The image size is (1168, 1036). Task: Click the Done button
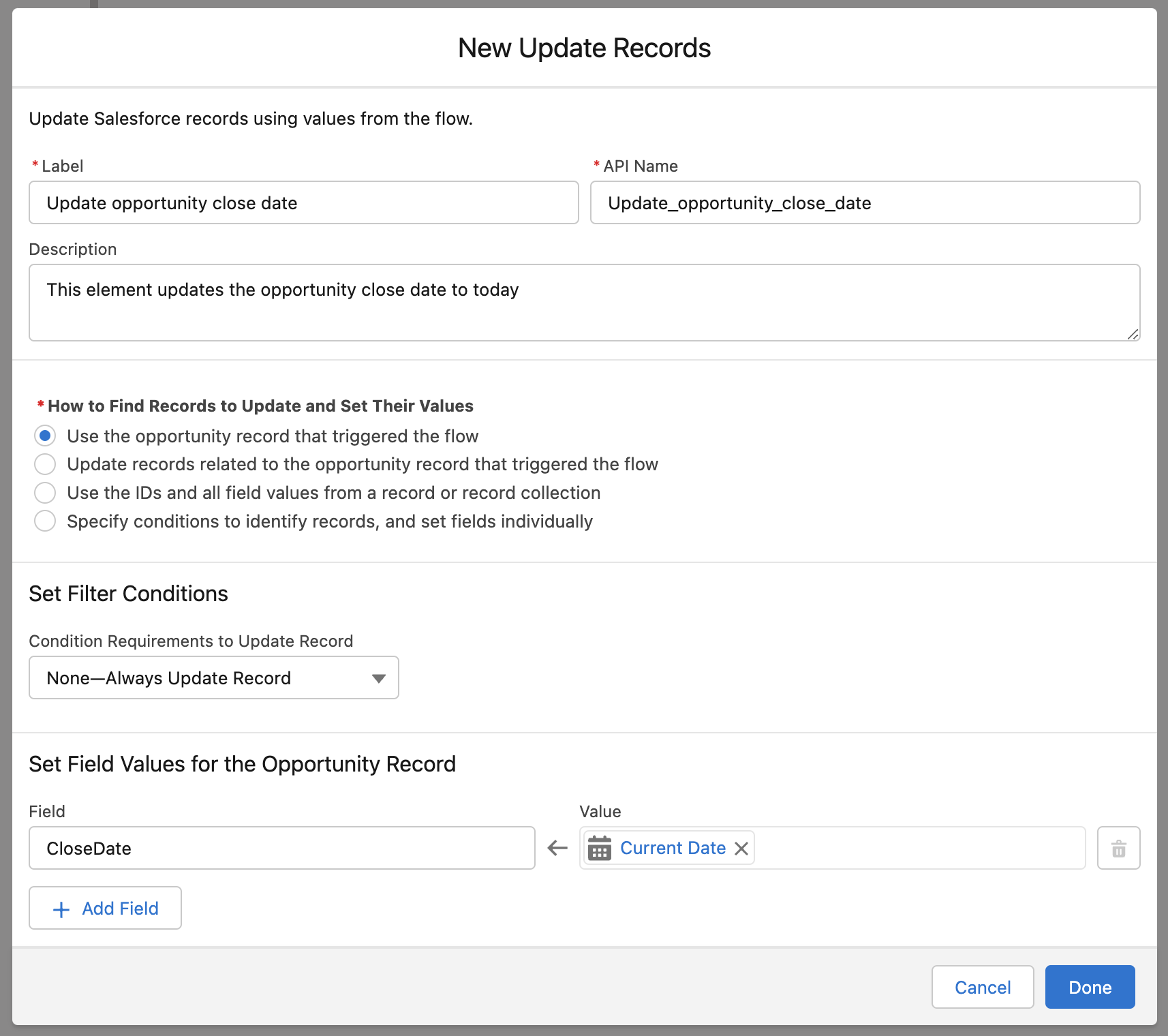(x=1090, y=987)
